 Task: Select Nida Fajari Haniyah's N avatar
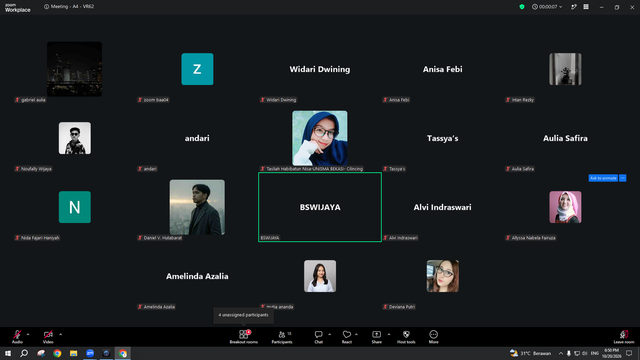(75, 207)
